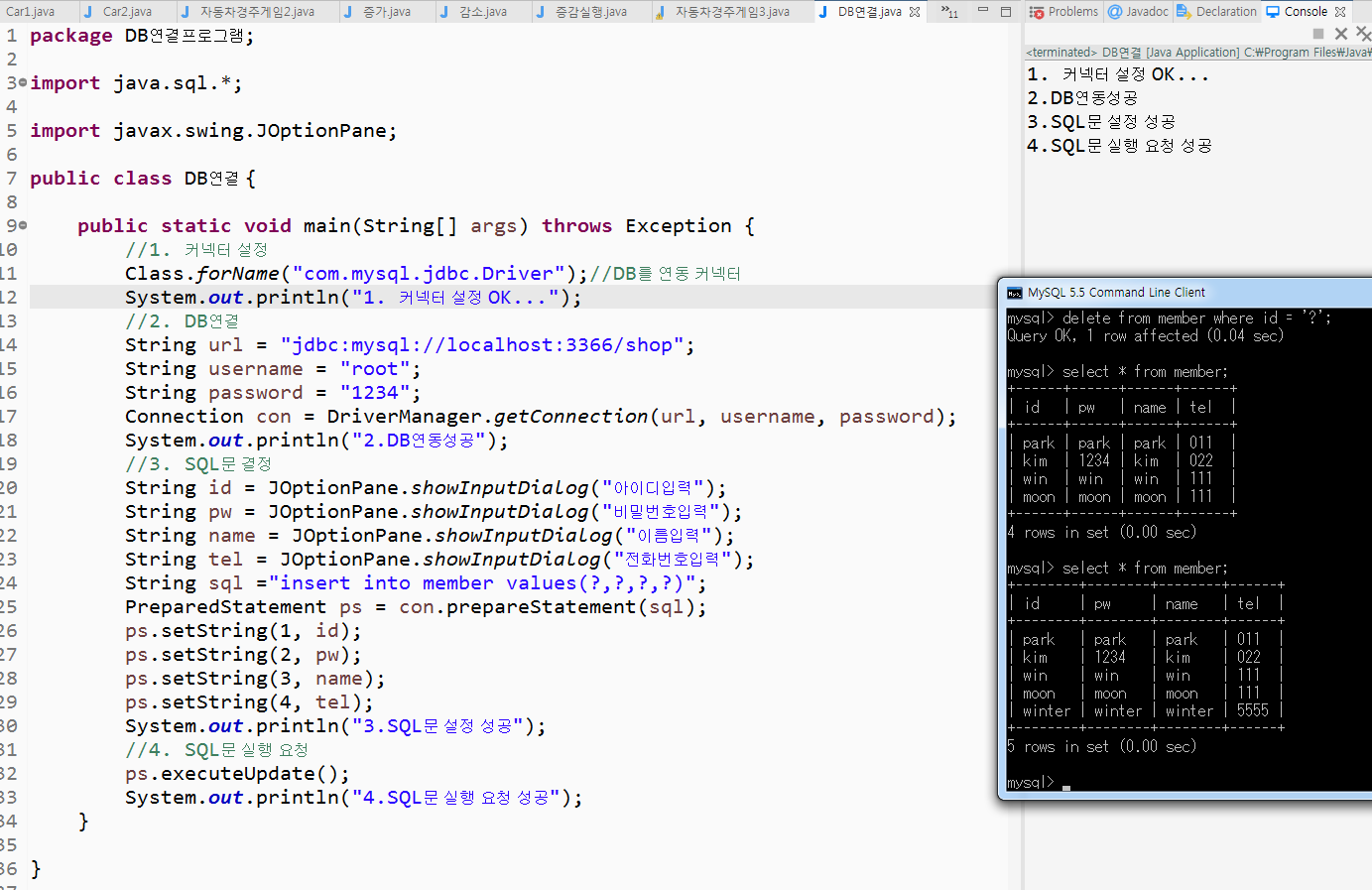Click the Console monitor icon
1372x890 pixels.
tap(1273, 12)
